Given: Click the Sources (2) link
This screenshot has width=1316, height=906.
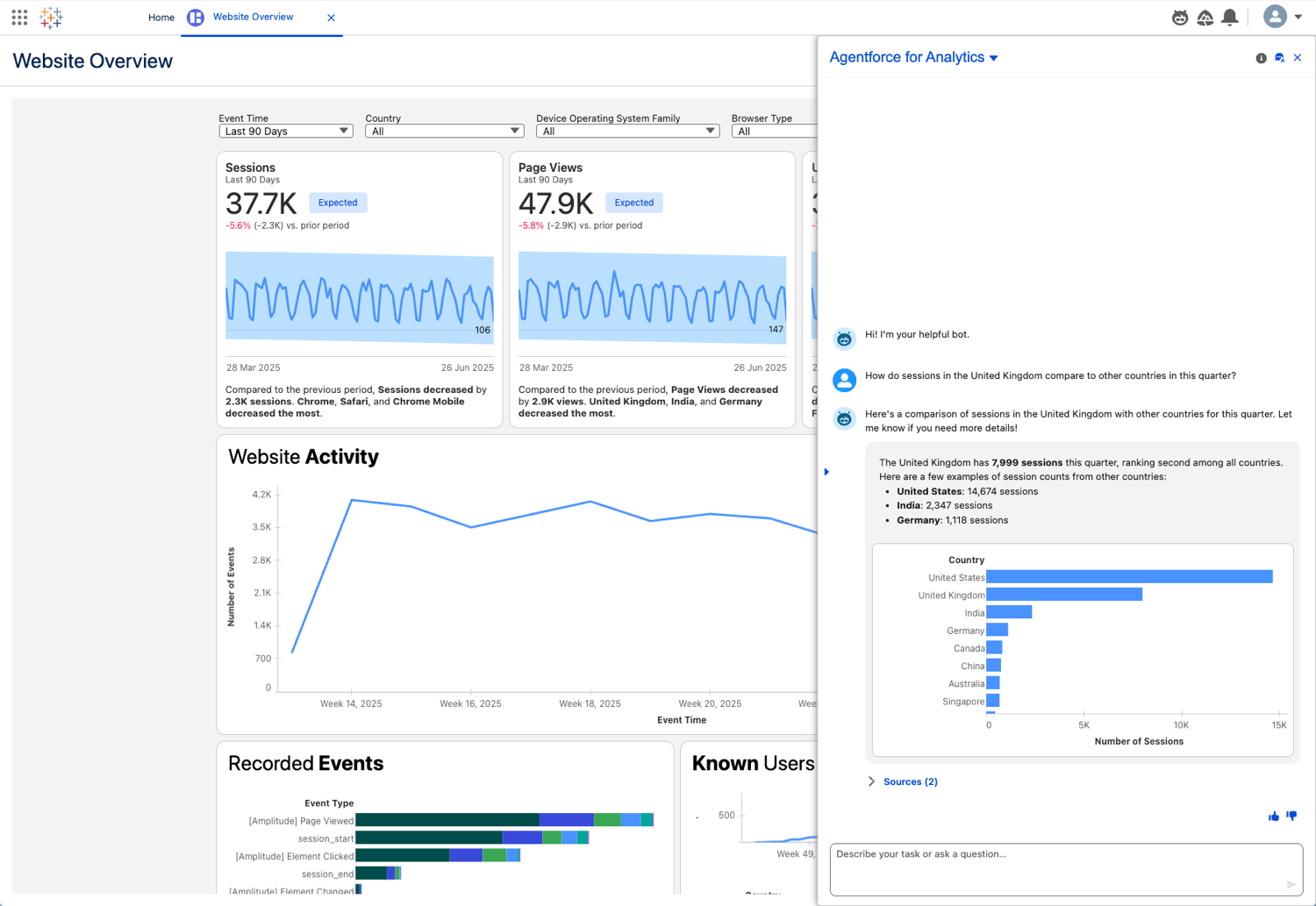Looking at the screenshot, I should pos(910,781).
